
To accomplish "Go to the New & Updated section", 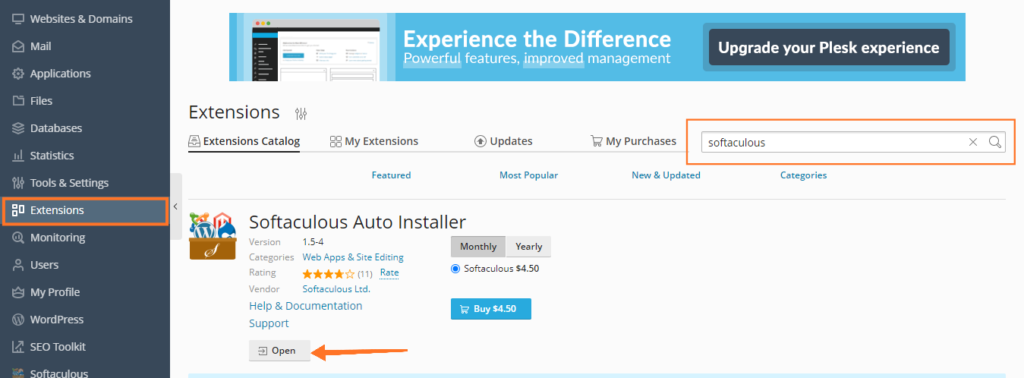I will [x=665, y=175].
